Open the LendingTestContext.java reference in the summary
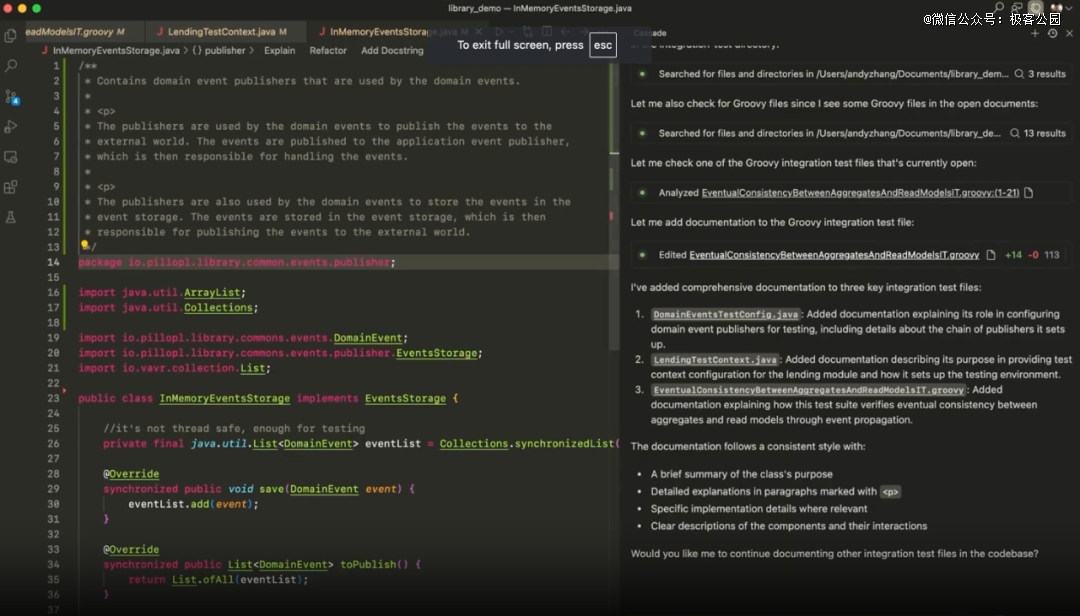Image resolution: width=1080 pixels, height=616 pixels. click(715, 360)
